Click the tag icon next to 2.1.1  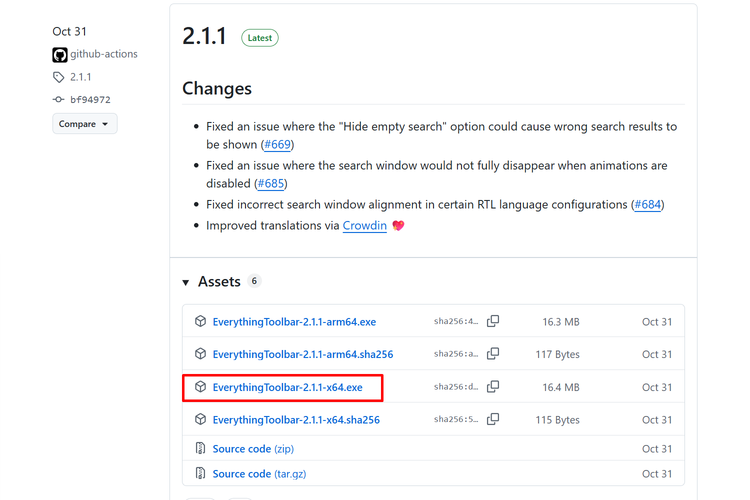pyautogui.click(x=59, y=77)
